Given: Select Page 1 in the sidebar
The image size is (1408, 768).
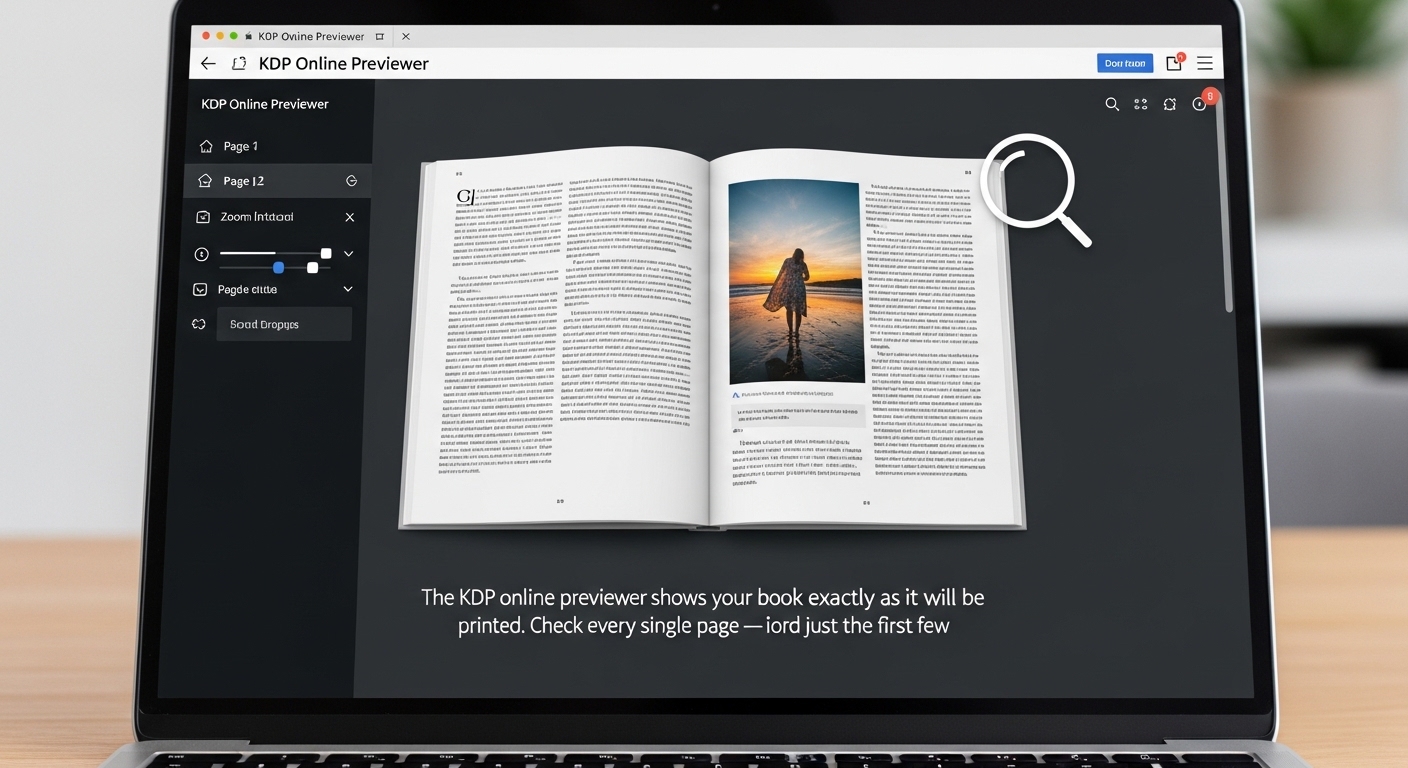Looking at the screenshot, I should click(x=243, y=145).
